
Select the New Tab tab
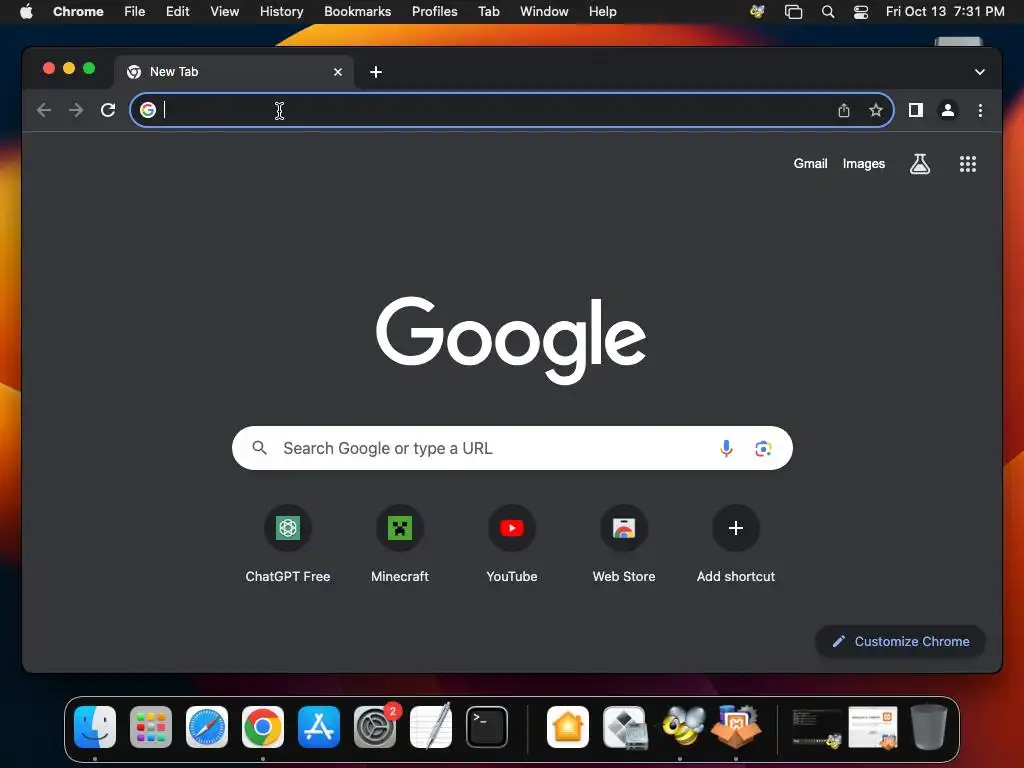click(x=234, y=72)
